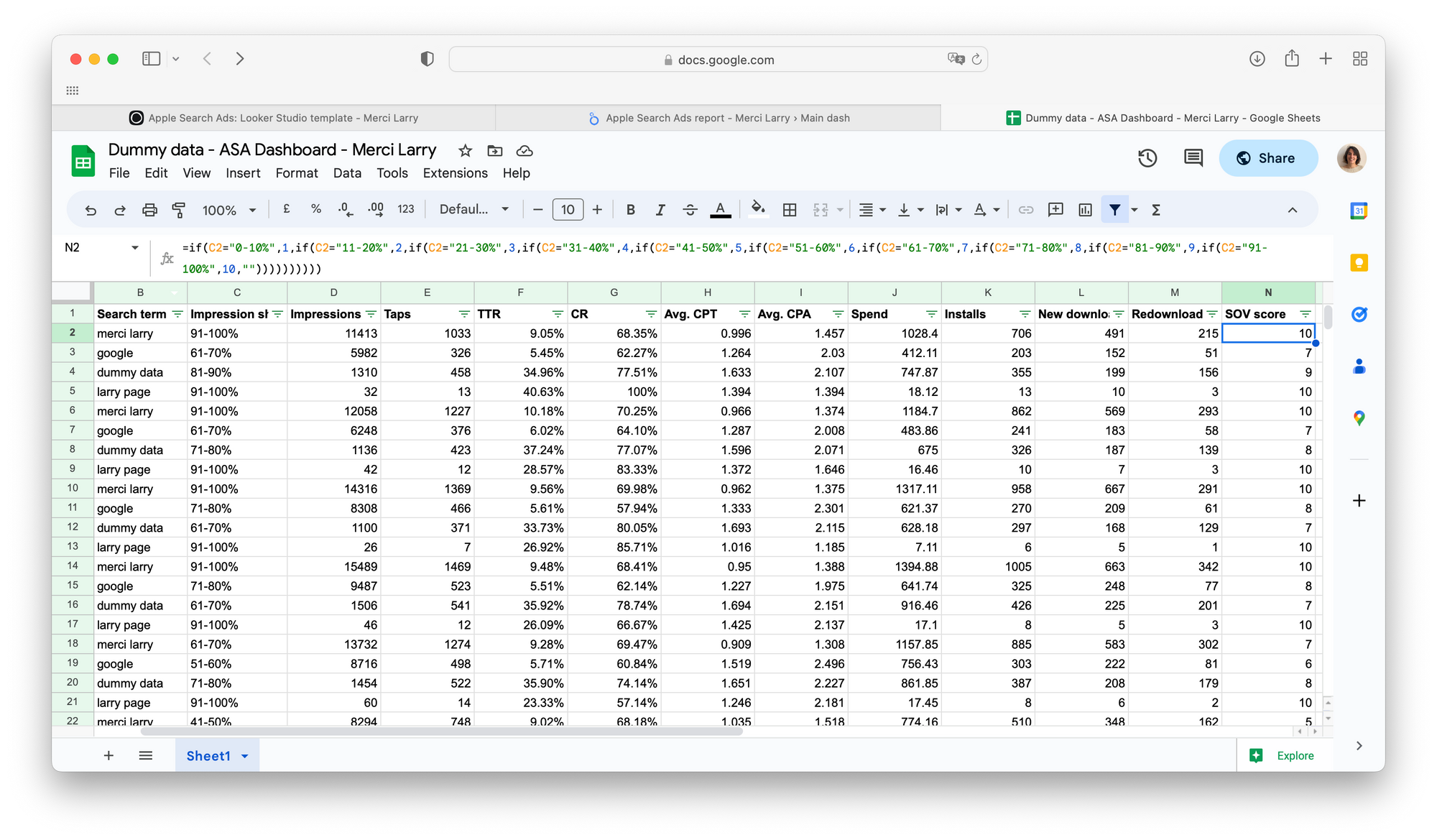Viewport: 1437px width, 840px height.
Task: Open Search term column filter dropdown
Action: pyautogui.click(x=177, y=315)
